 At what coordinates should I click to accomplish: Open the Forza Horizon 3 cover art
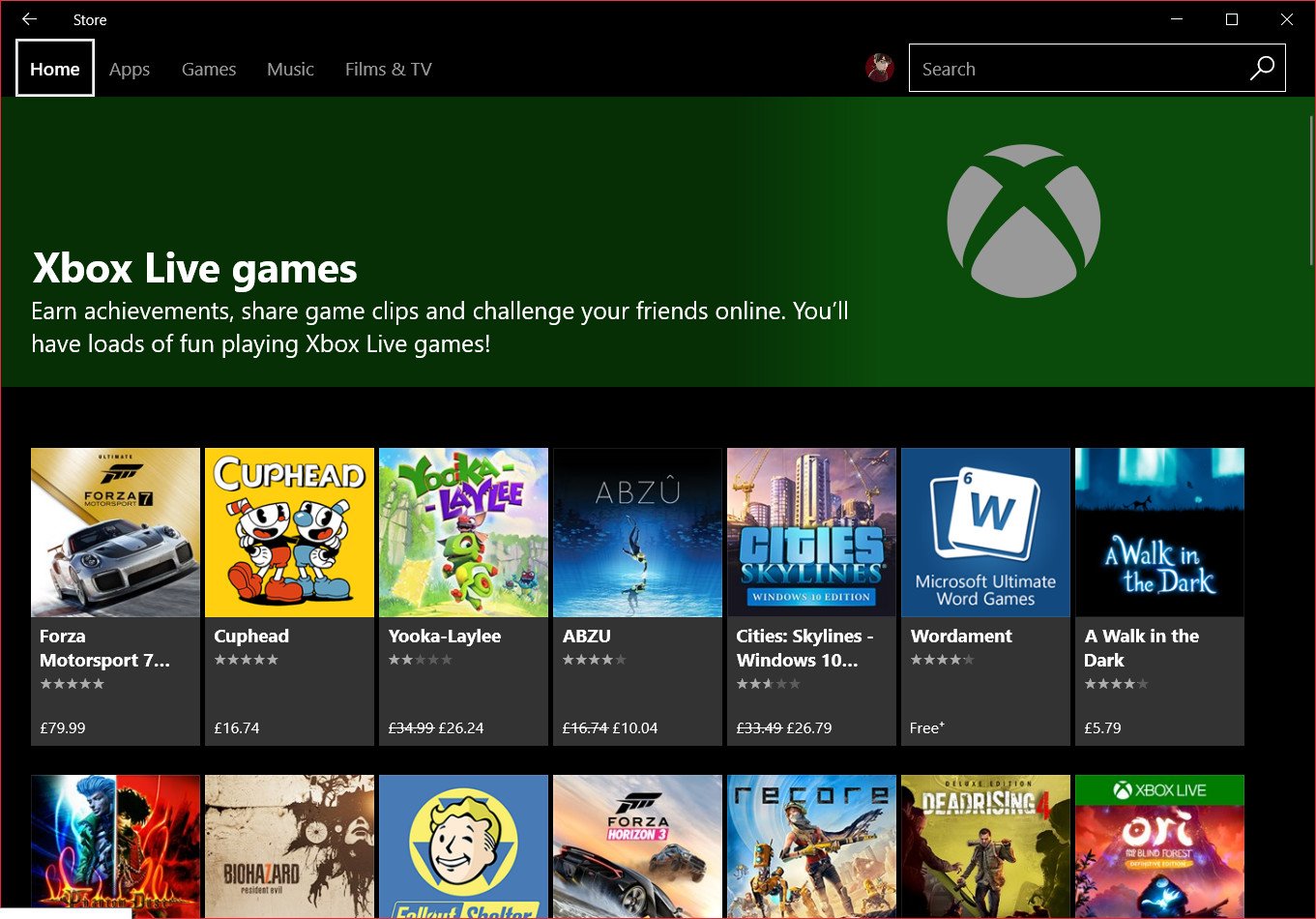point(638,846)
